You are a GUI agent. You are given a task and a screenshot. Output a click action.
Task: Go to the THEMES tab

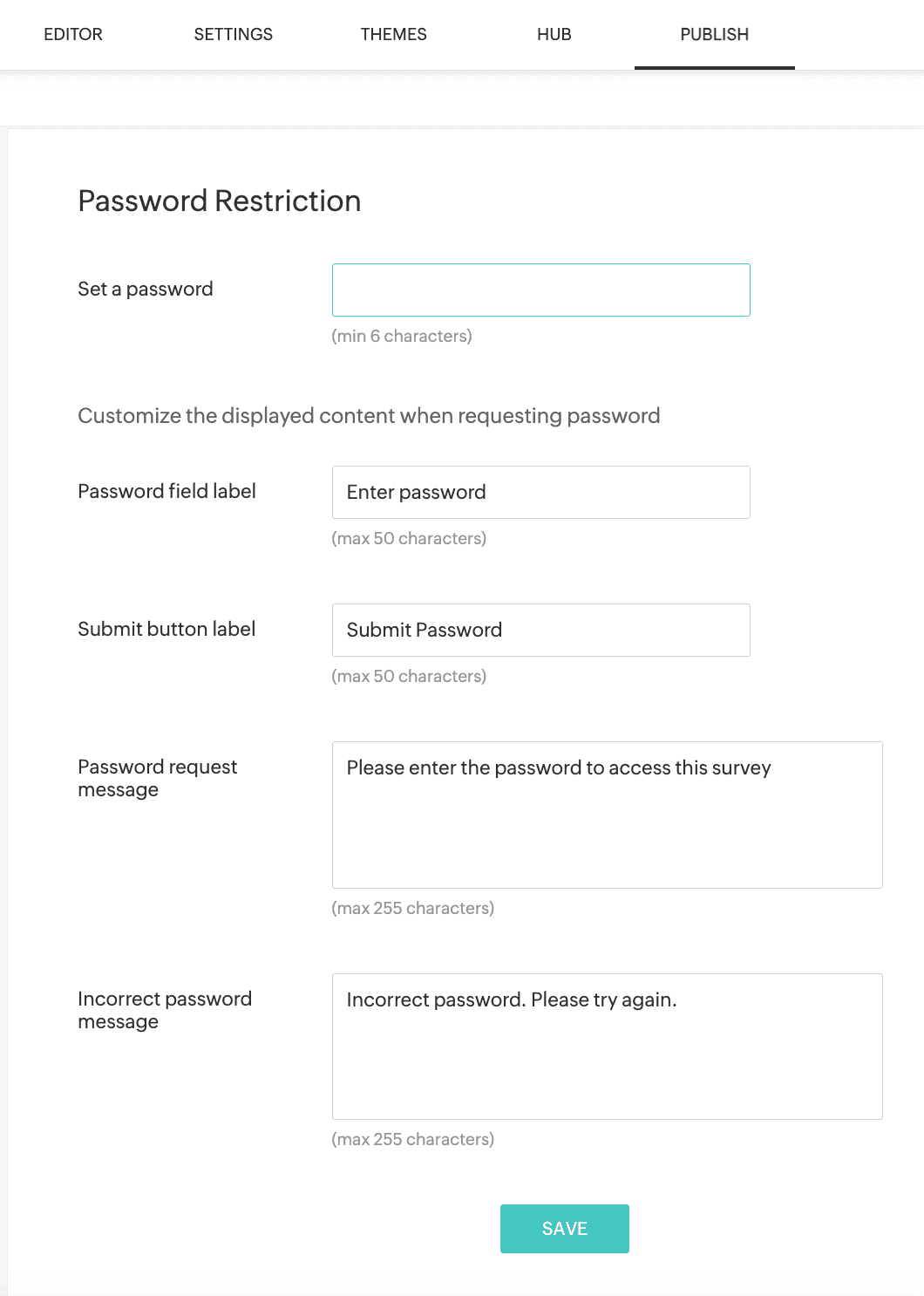pos(394,35)
